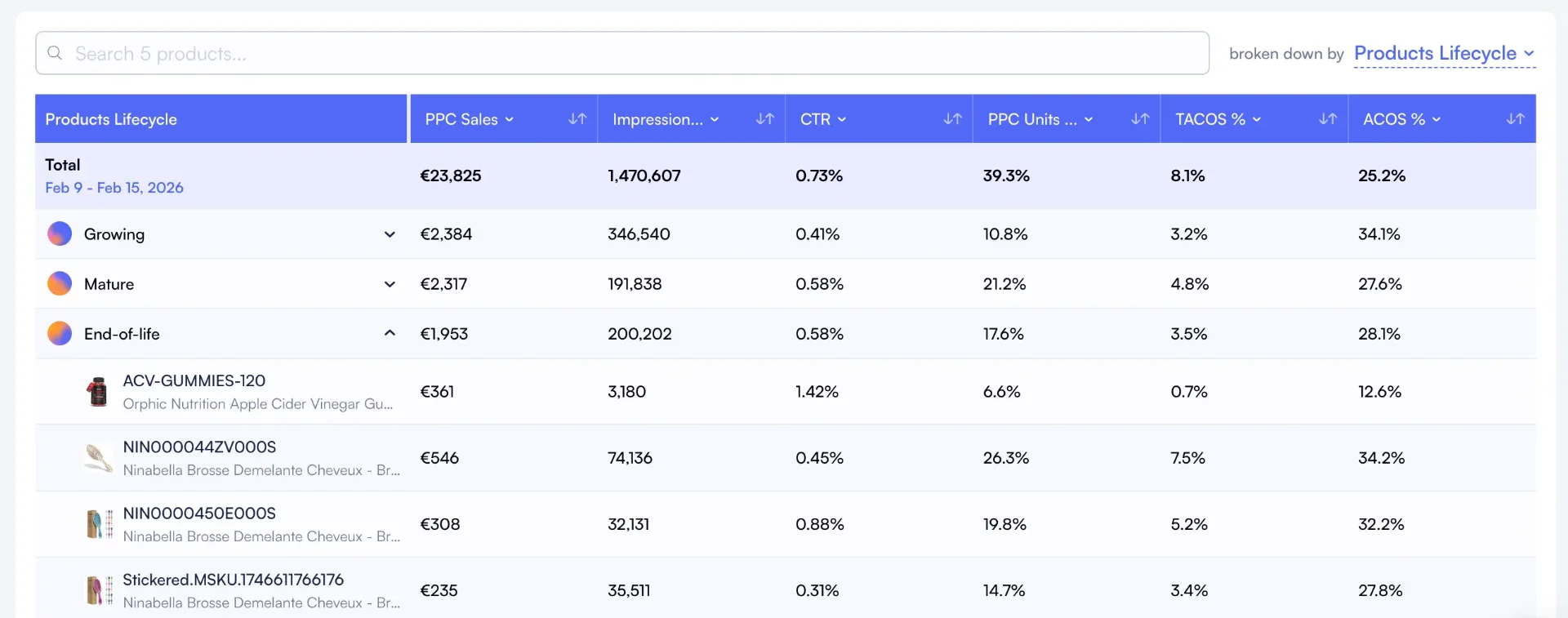Select the NINO00044ZV000S product name
The width and height of the screenshot is (1568, 618).
pyautogui.click(x=199, y=447)
